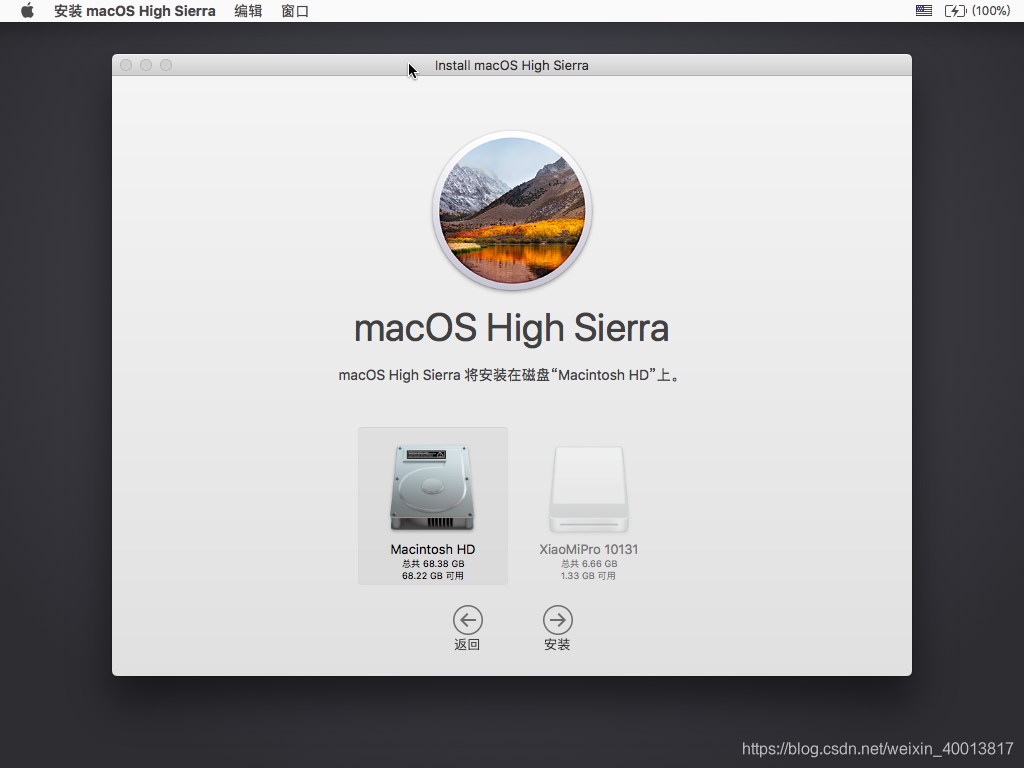Click the 68.22 GB 可用 text
1024x768 pixels.
click(x=433, y=575)
